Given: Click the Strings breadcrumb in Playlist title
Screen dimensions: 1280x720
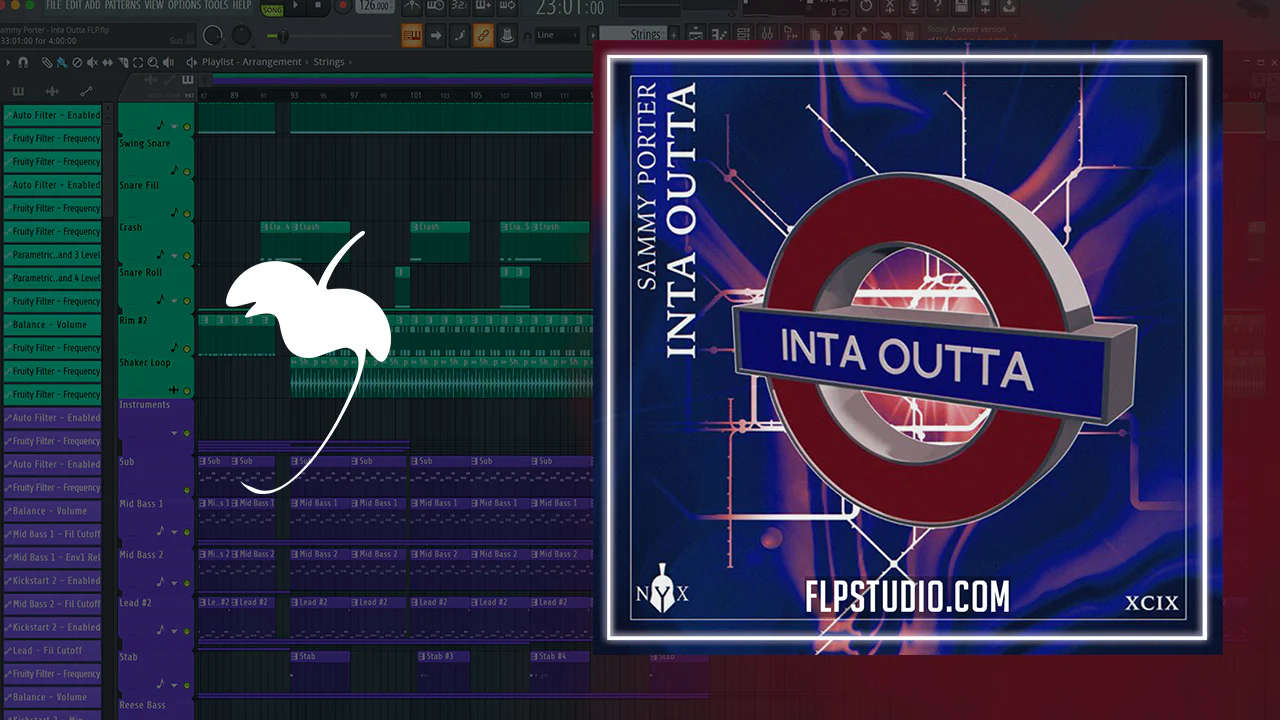Looking at the screenshot, I should 329,62.
